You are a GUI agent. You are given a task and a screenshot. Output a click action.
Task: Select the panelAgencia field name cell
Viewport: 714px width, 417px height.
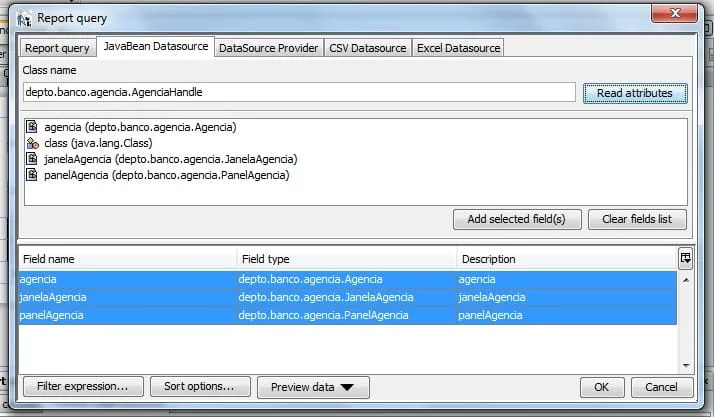(x=128, y=315)
